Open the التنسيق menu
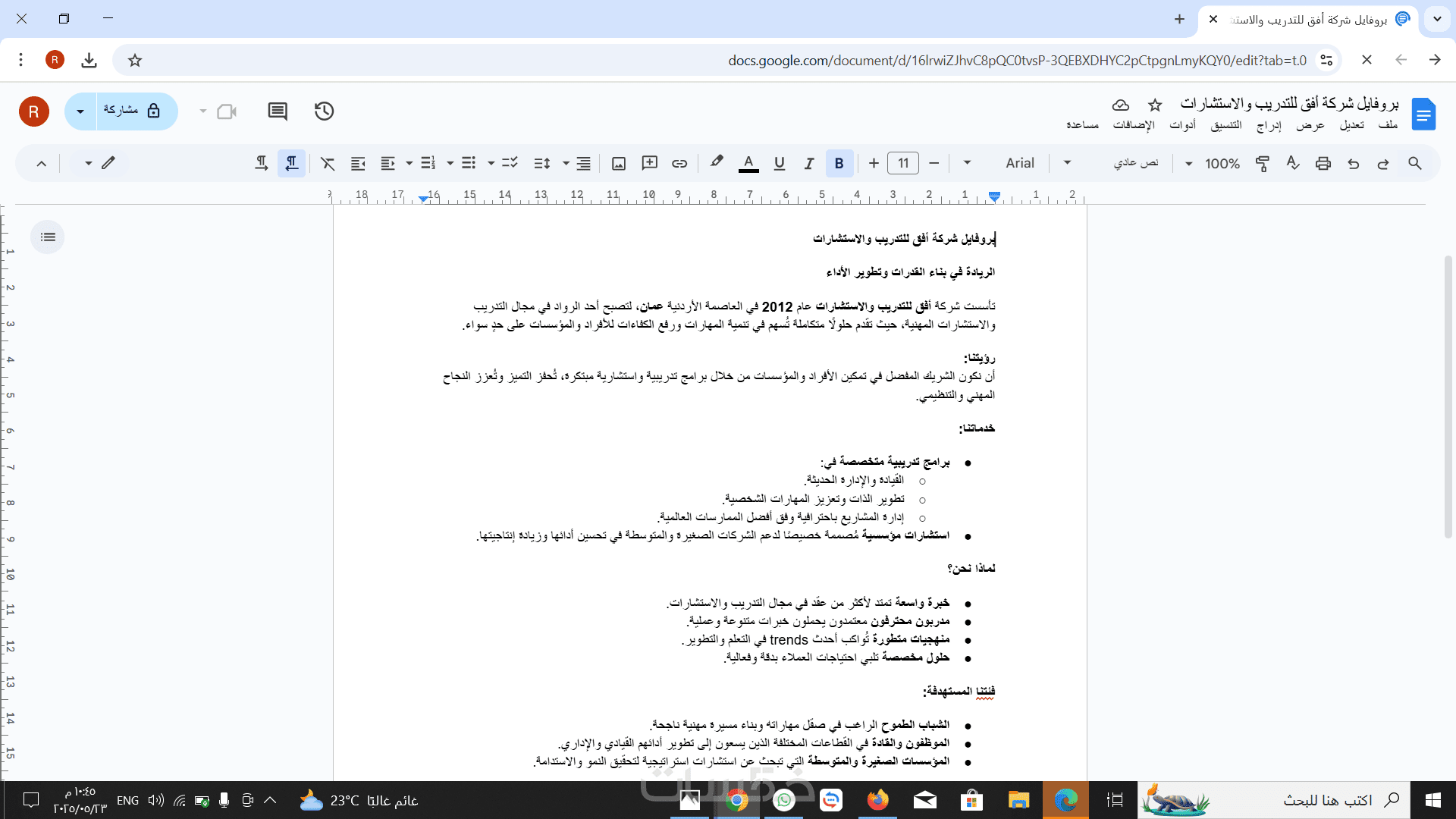The height and width of the screenshot is (819, 1456). [1226, 125]
